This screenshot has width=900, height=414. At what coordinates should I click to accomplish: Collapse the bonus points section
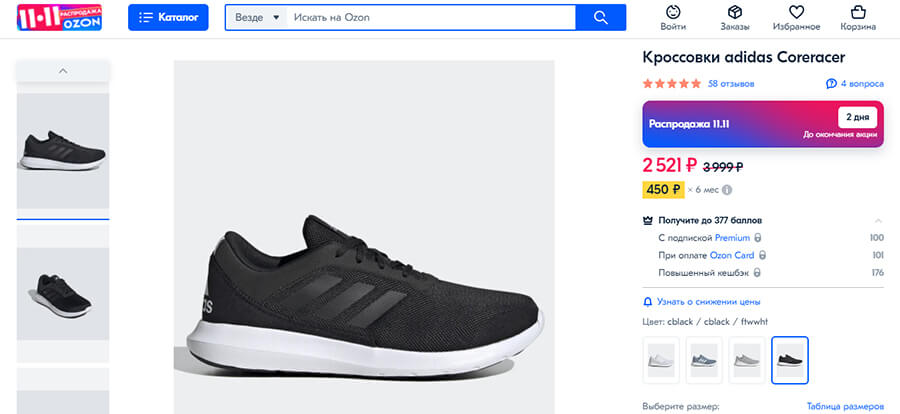(878, 220)
